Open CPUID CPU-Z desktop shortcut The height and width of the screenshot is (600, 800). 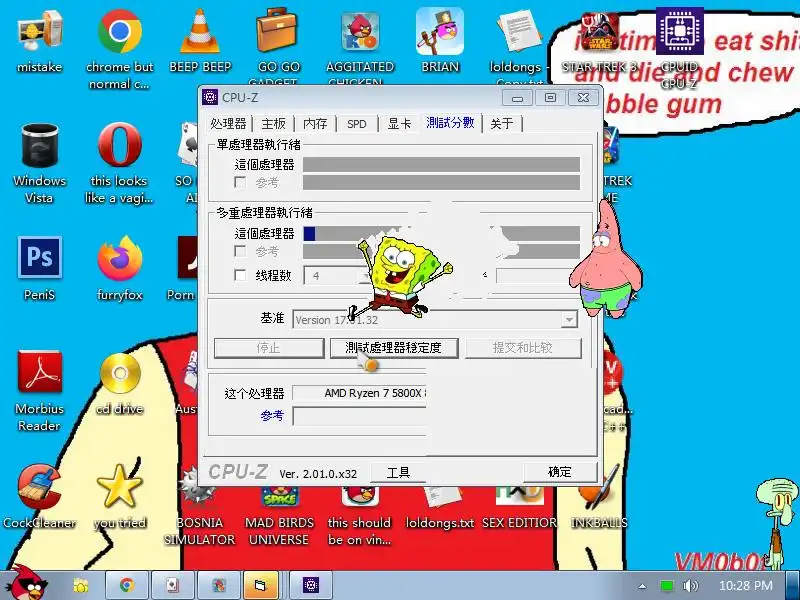[680, 31]
